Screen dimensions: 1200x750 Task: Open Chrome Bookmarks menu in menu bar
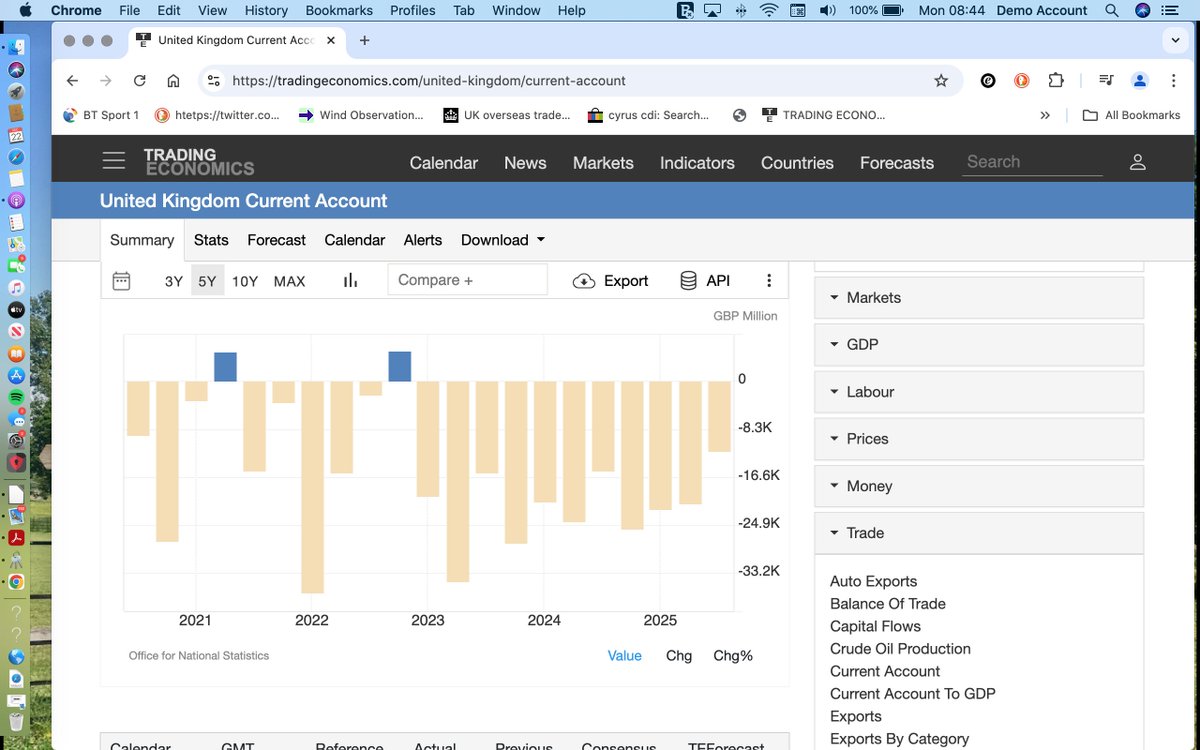(x=339, y=10)
